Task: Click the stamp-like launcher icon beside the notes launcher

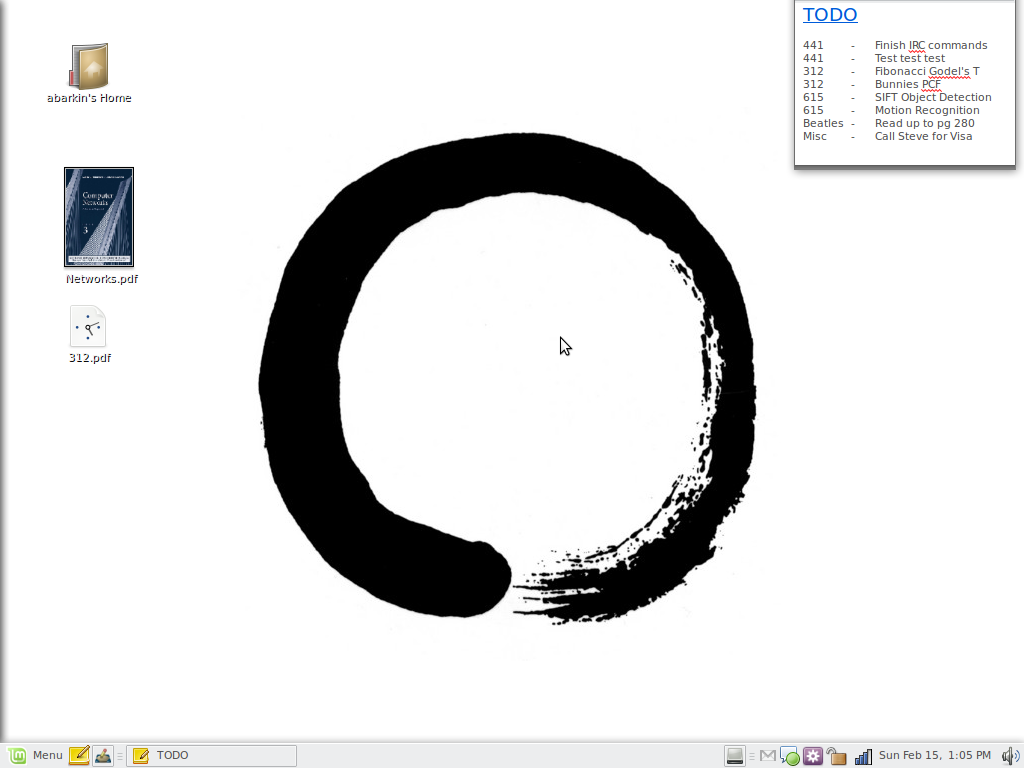Action: (x=103, y=755)
